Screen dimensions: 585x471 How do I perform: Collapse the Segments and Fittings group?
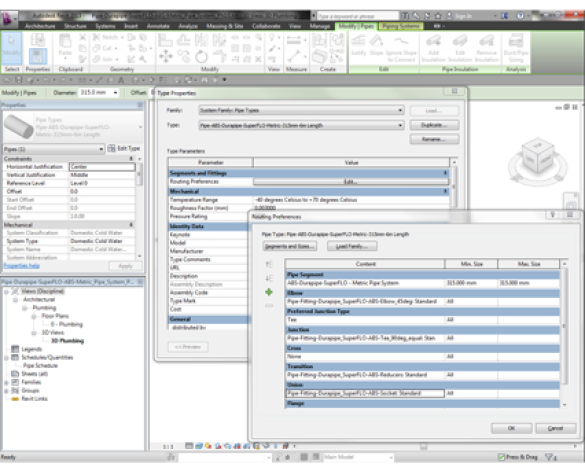click(445, 173)
